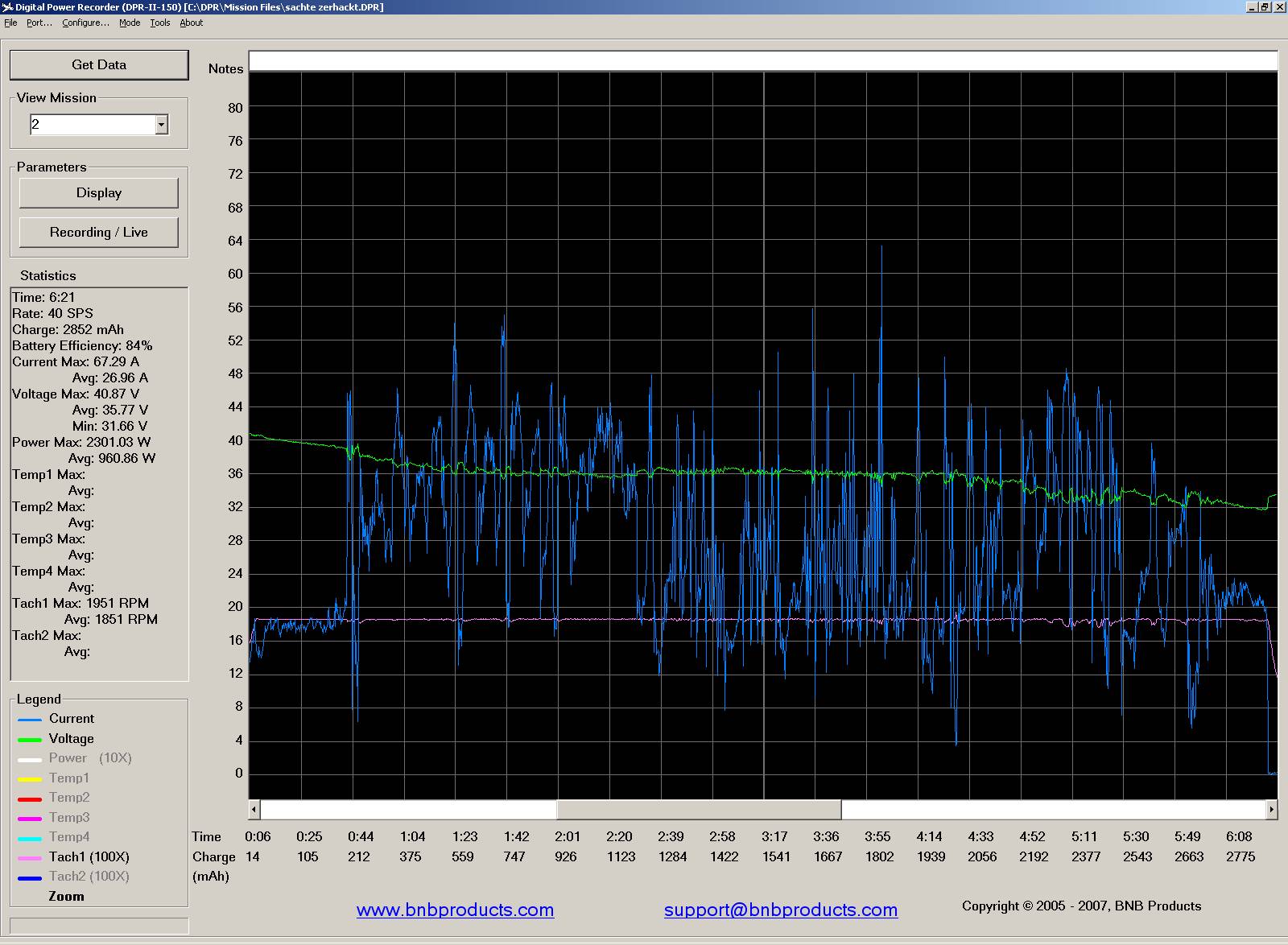Image resolution: width=1288 pixels, height=945 pixels.
Task: Open the About menu
Action: (x=192, y=23)
